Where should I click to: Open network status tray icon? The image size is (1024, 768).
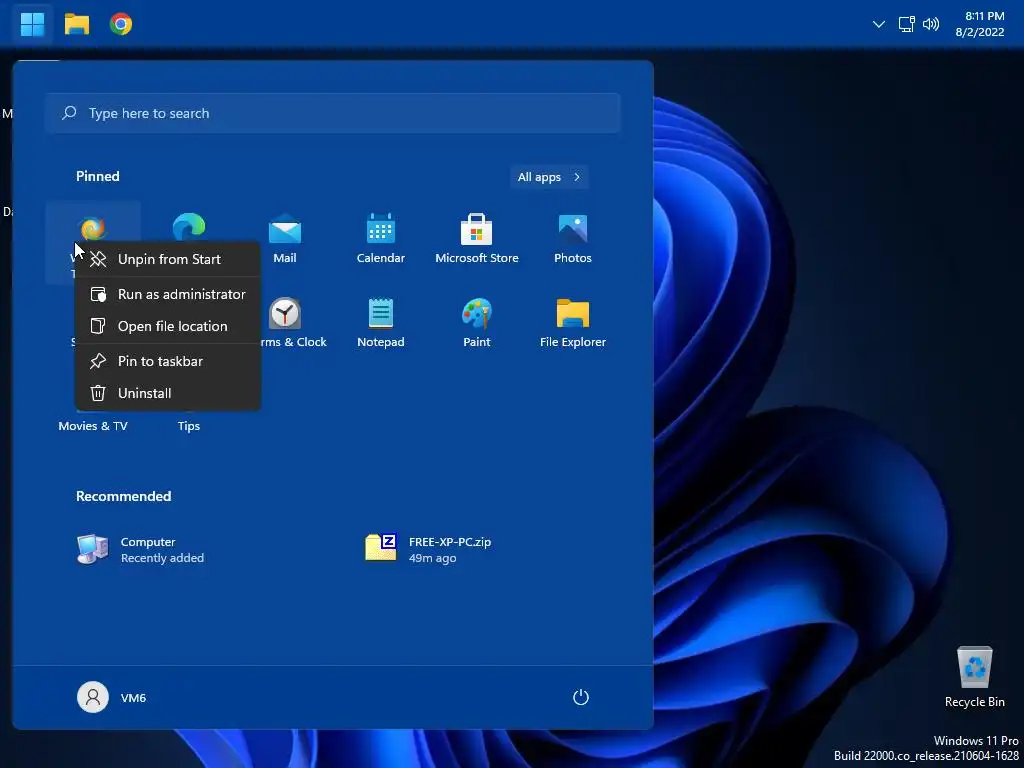(906, 24)
